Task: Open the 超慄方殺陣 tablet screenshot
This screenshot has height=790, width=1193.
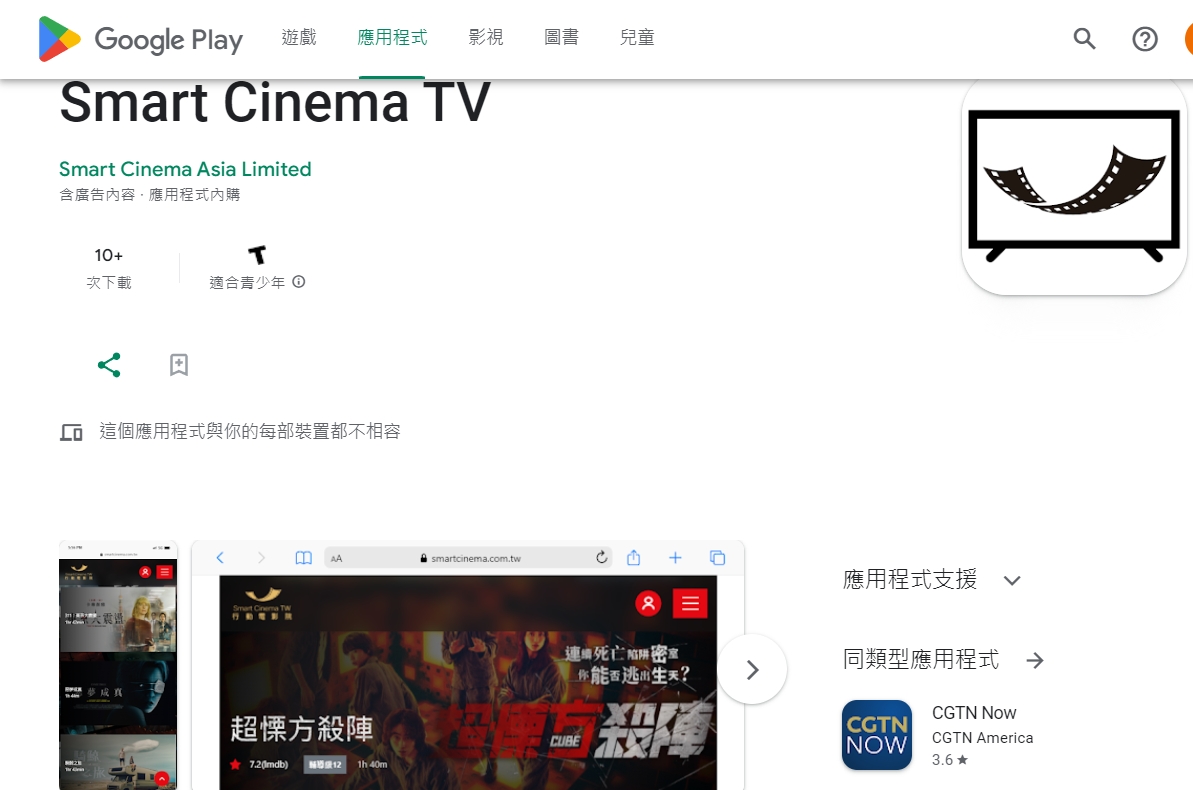Action: coord(468,665)
